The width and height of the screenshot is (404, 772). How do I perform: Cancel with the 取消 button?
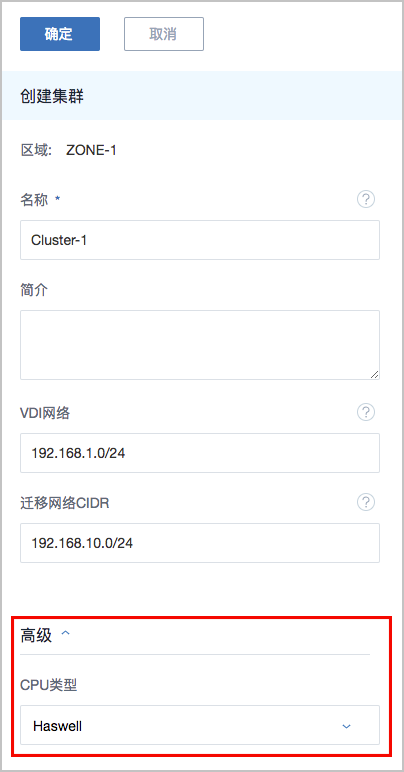[x=164, y=34]
